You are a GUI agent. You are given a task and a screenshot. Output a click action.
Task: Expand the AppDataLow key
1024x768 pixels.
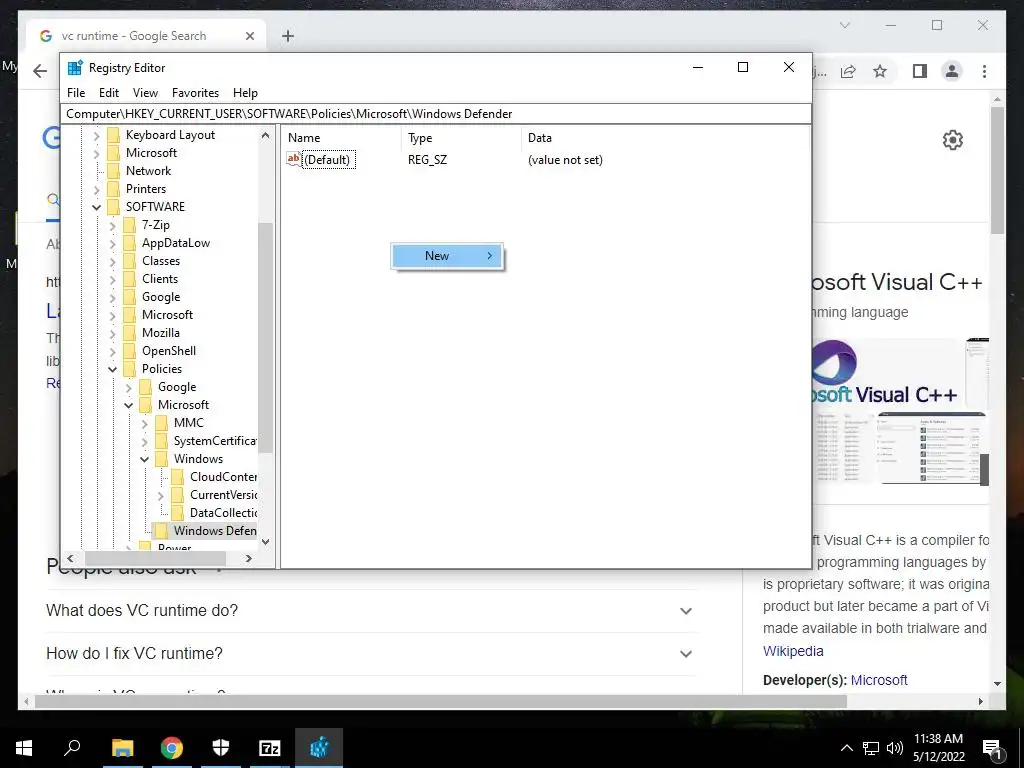(112, 243)
